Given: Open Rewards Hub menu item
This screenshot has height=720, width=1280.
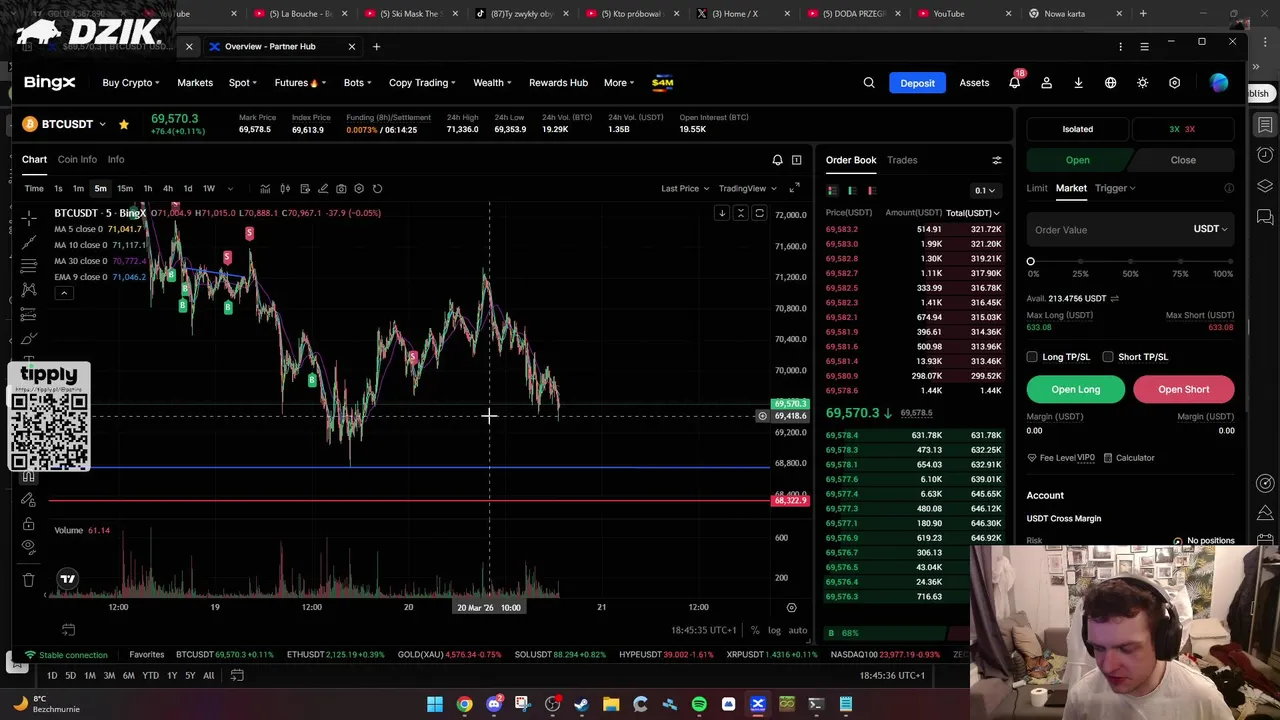Looking at the screenshot, I should (x=558, y=83).
